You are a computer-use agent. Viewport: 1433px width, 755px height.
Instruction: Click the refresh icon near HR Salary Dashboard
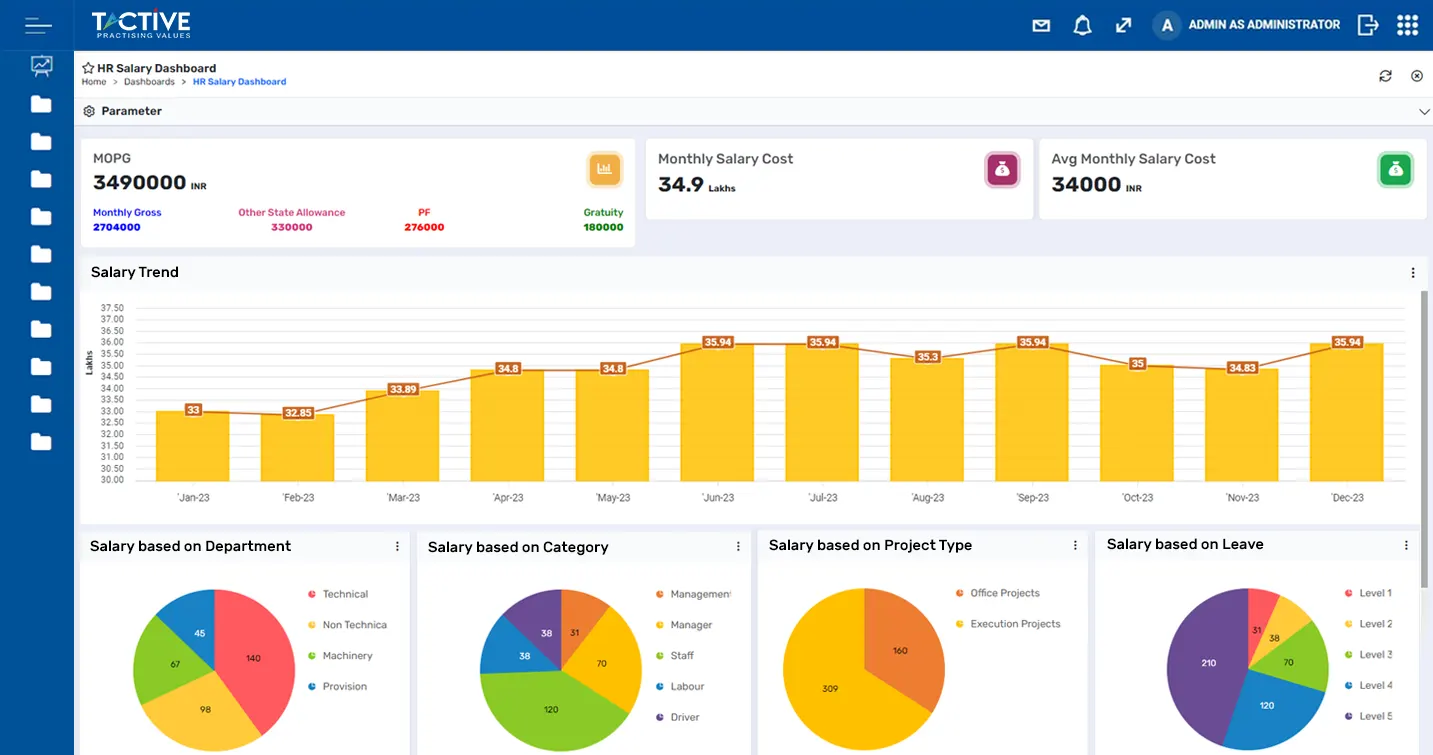click(x=1385, y=75)
